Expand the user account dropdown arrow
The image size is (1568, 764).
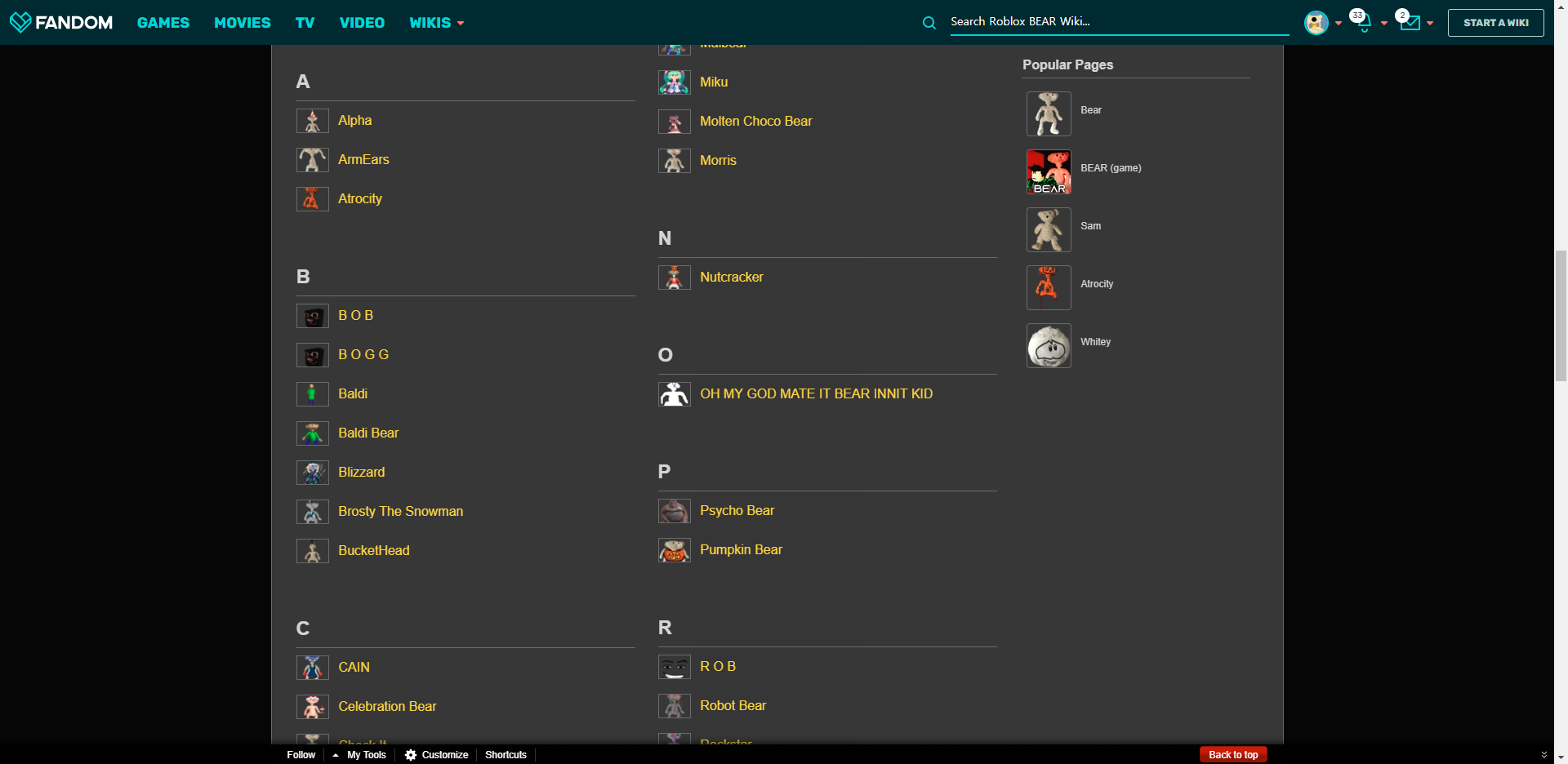coord(1339,23)
